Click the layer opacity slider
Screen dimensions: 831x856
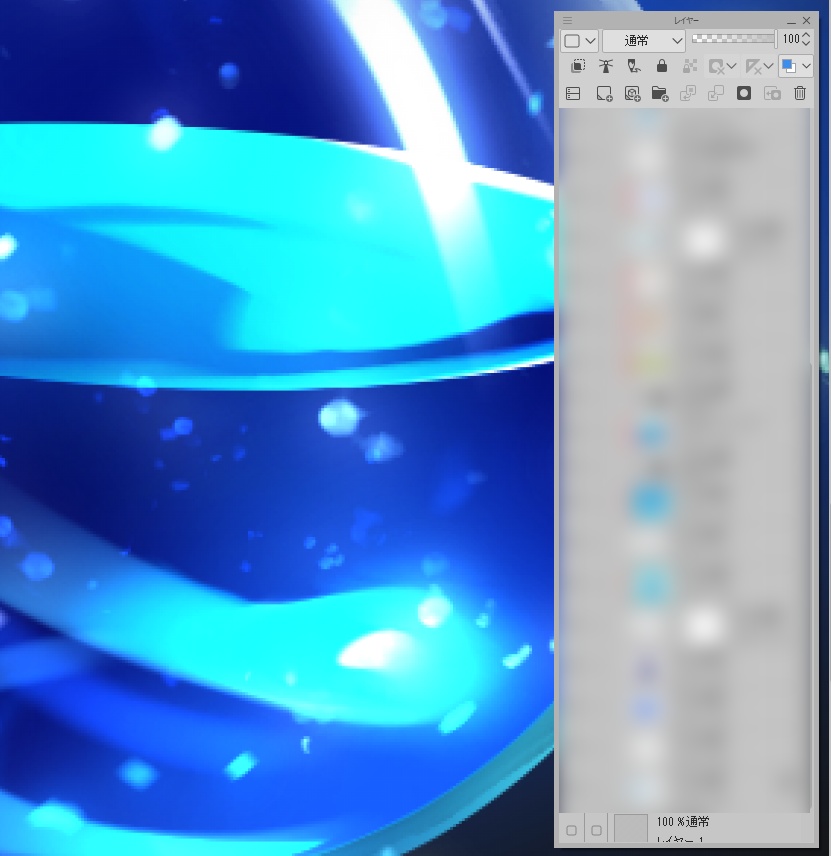(733, 39)
